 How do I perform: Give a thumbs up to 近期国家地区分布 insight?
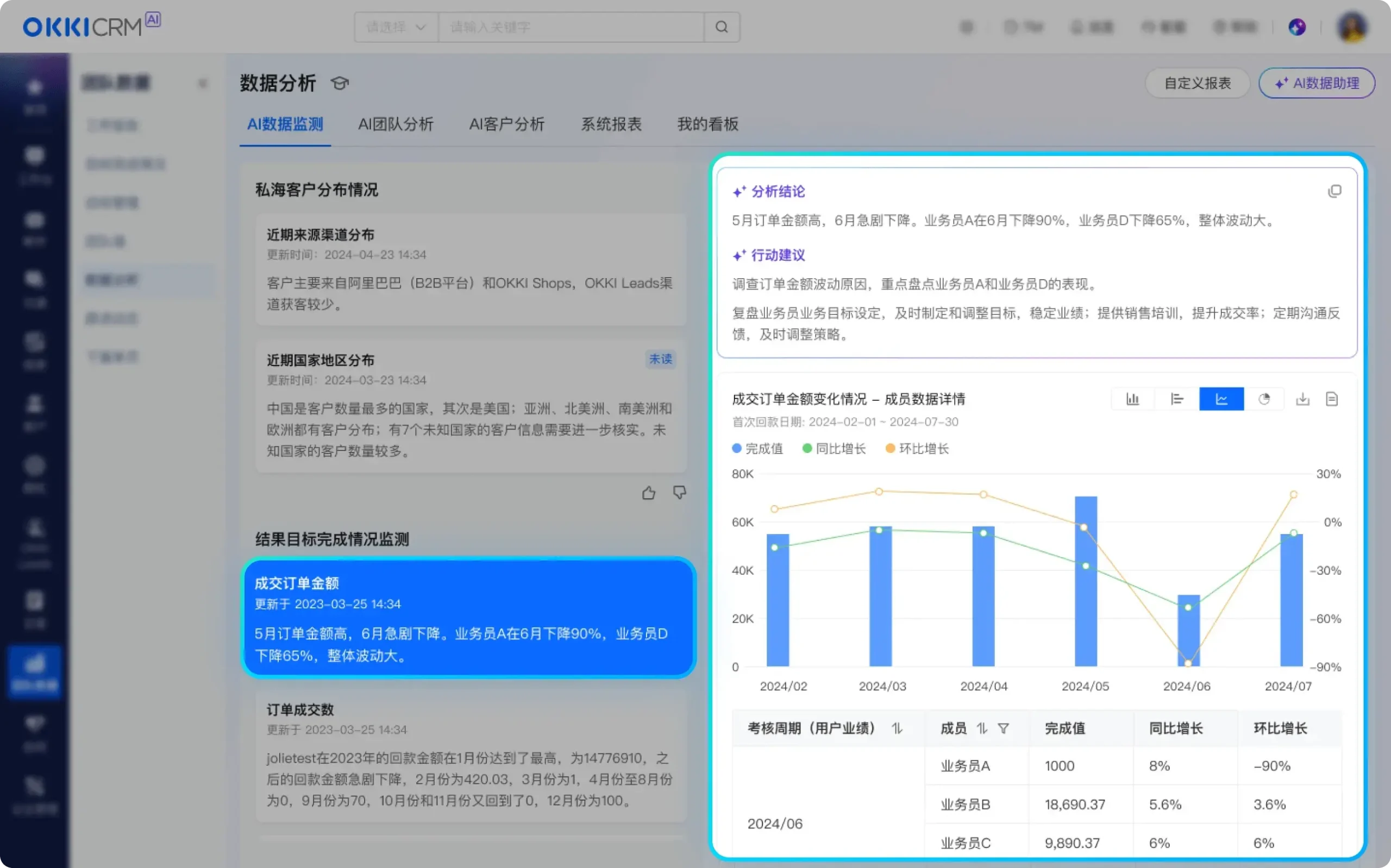(x=649, y=493)
